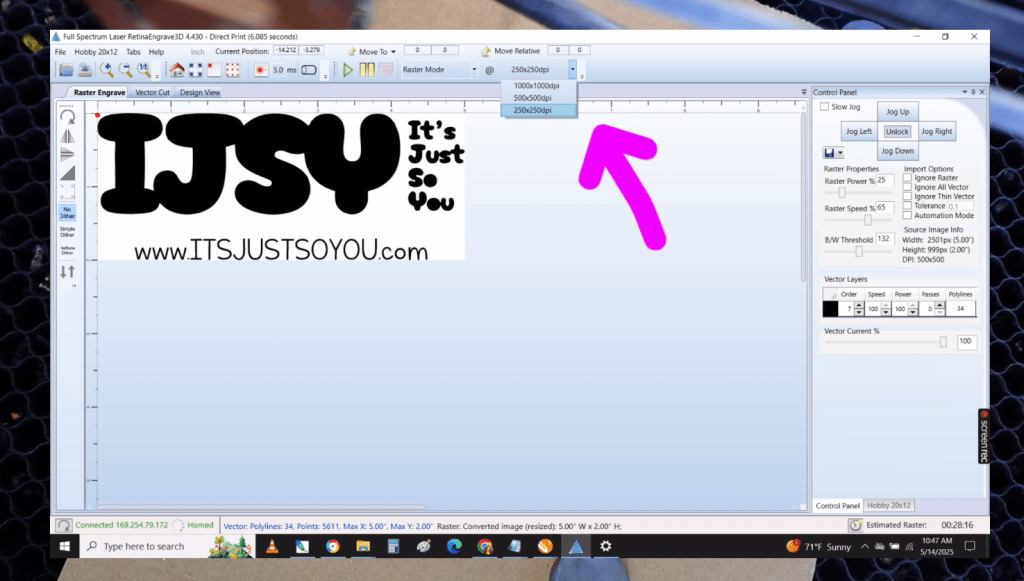This screenshot has height=581, width=1024.
Task: Click the rotate image icon in left toolbar
Action: (x=68, y=116)
